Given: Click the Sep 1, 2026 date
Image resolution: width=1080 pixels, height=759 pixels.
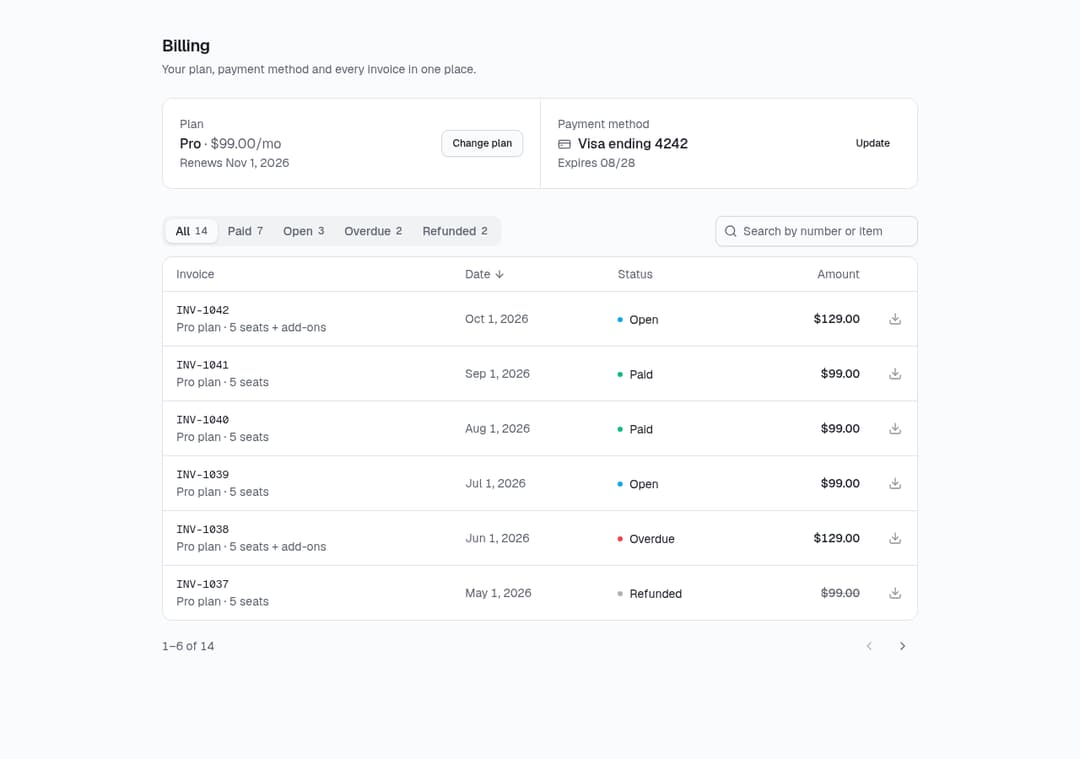Looking at the screenshot, I should pos(497,373).
